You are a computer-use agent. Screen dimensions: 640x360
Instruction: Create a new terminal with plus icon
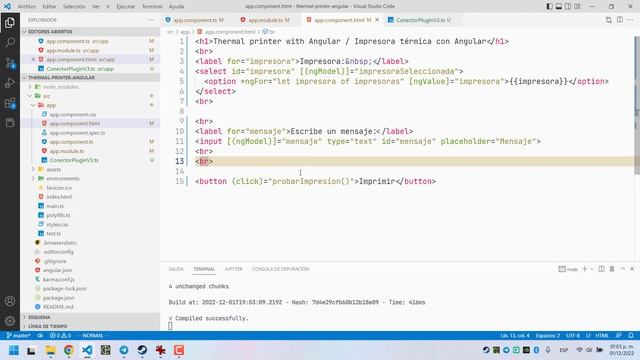(584, 269)
